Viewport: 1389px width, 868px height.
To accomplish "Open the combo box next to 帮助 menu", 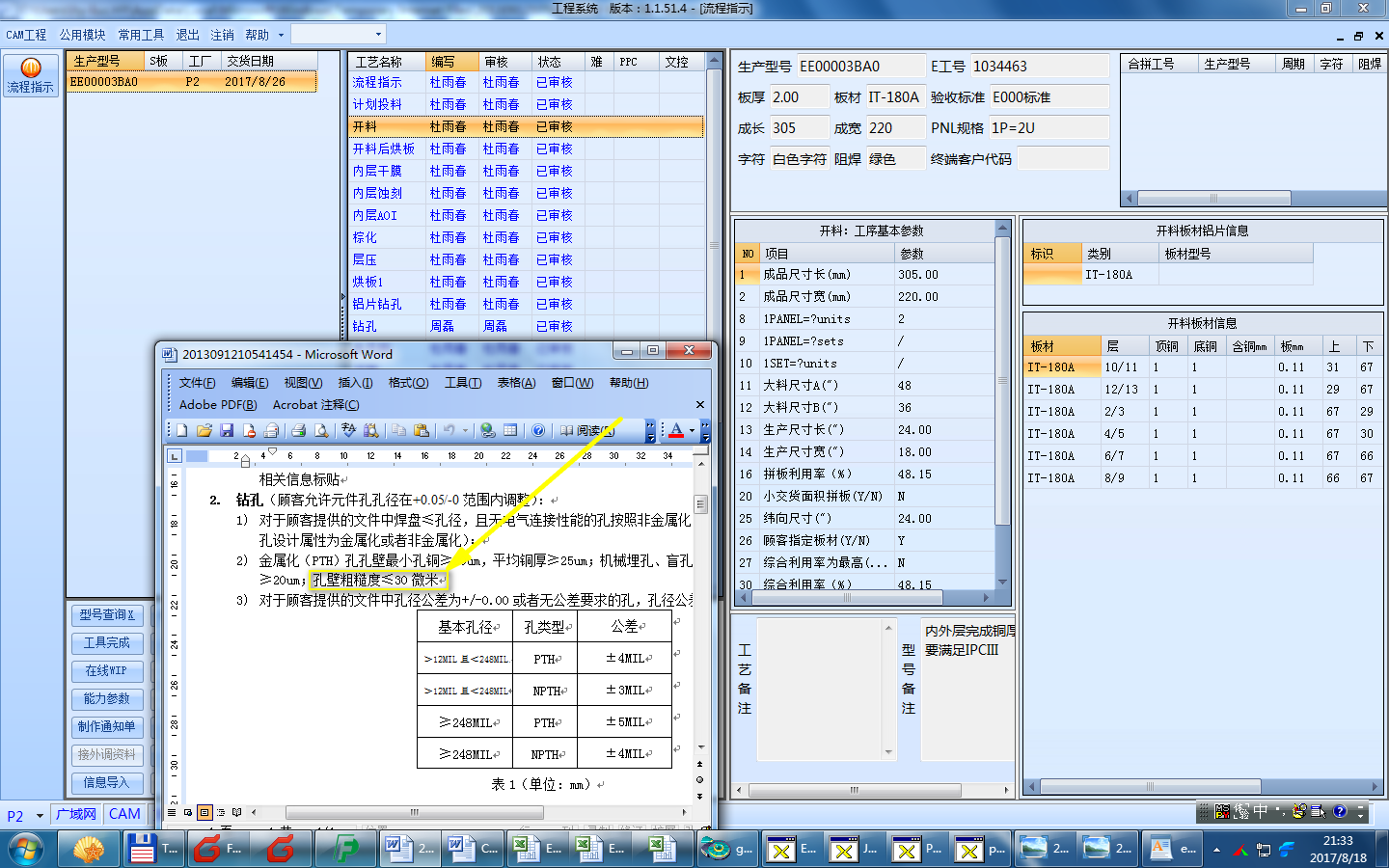I will point(339,35).
